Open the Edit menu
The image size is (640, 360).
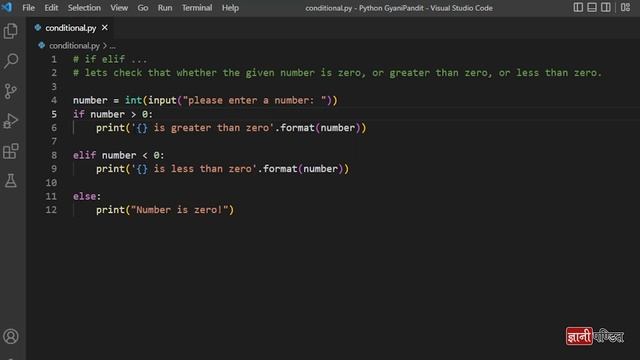51,8
